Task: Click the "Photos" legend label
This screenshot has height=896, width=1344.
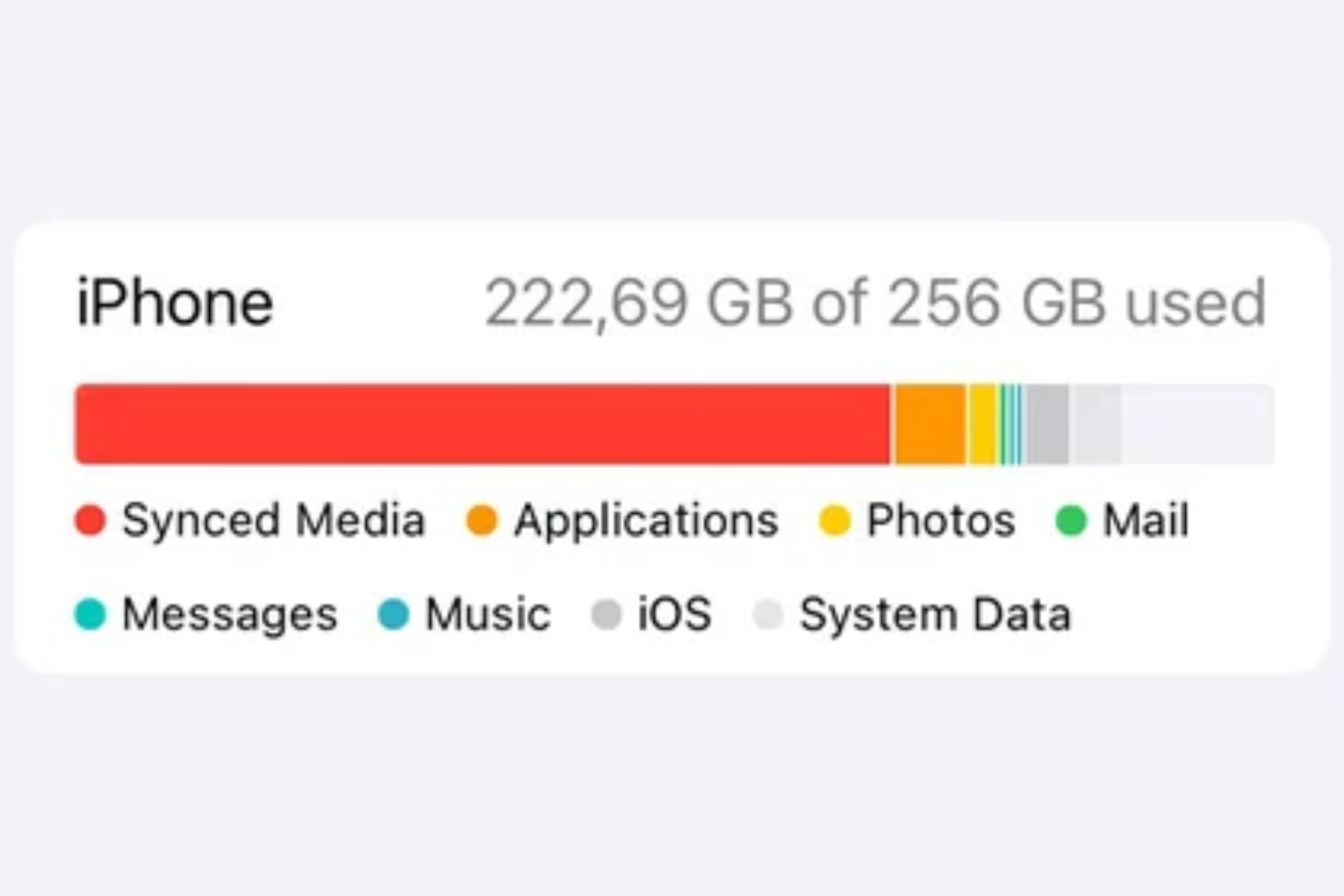Action: pyautogui.click(x=941, y=520)
